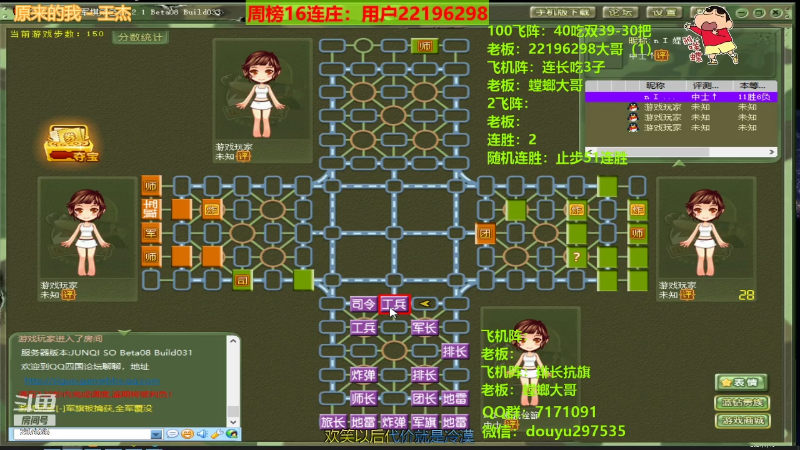Click the orange 师 piece in the left board's top row
Screen dimensions: 800x450
151,186
